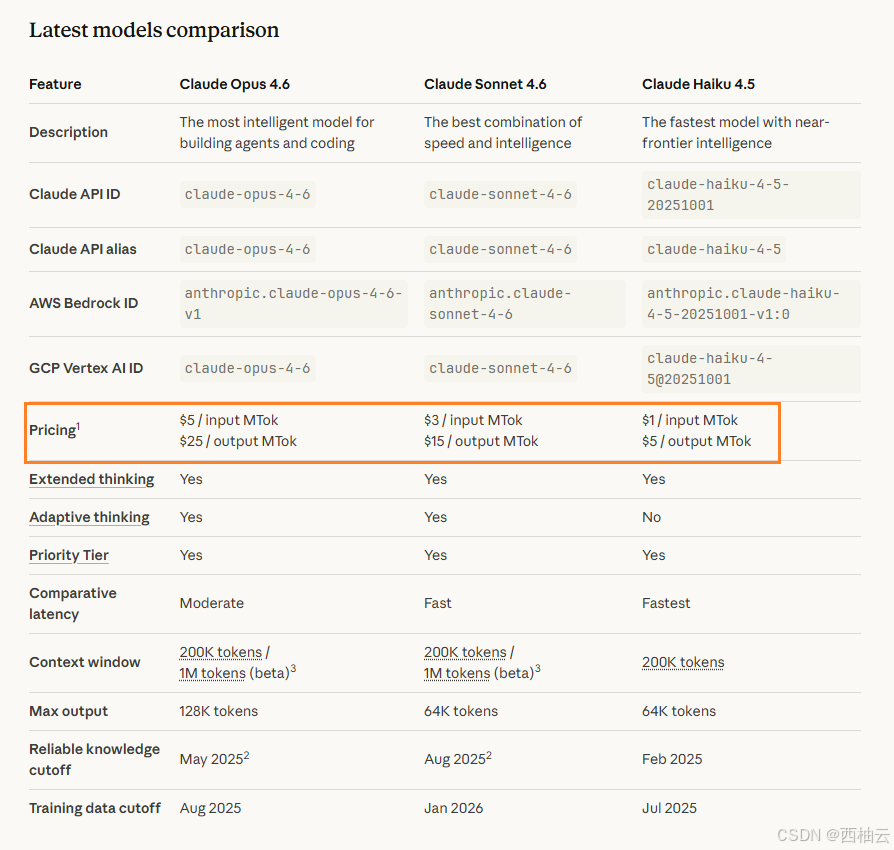Viewport: 894px width, 850px height.
Task: Click the '$25 / output MTok' price
Action: click(x=238, y=441)
